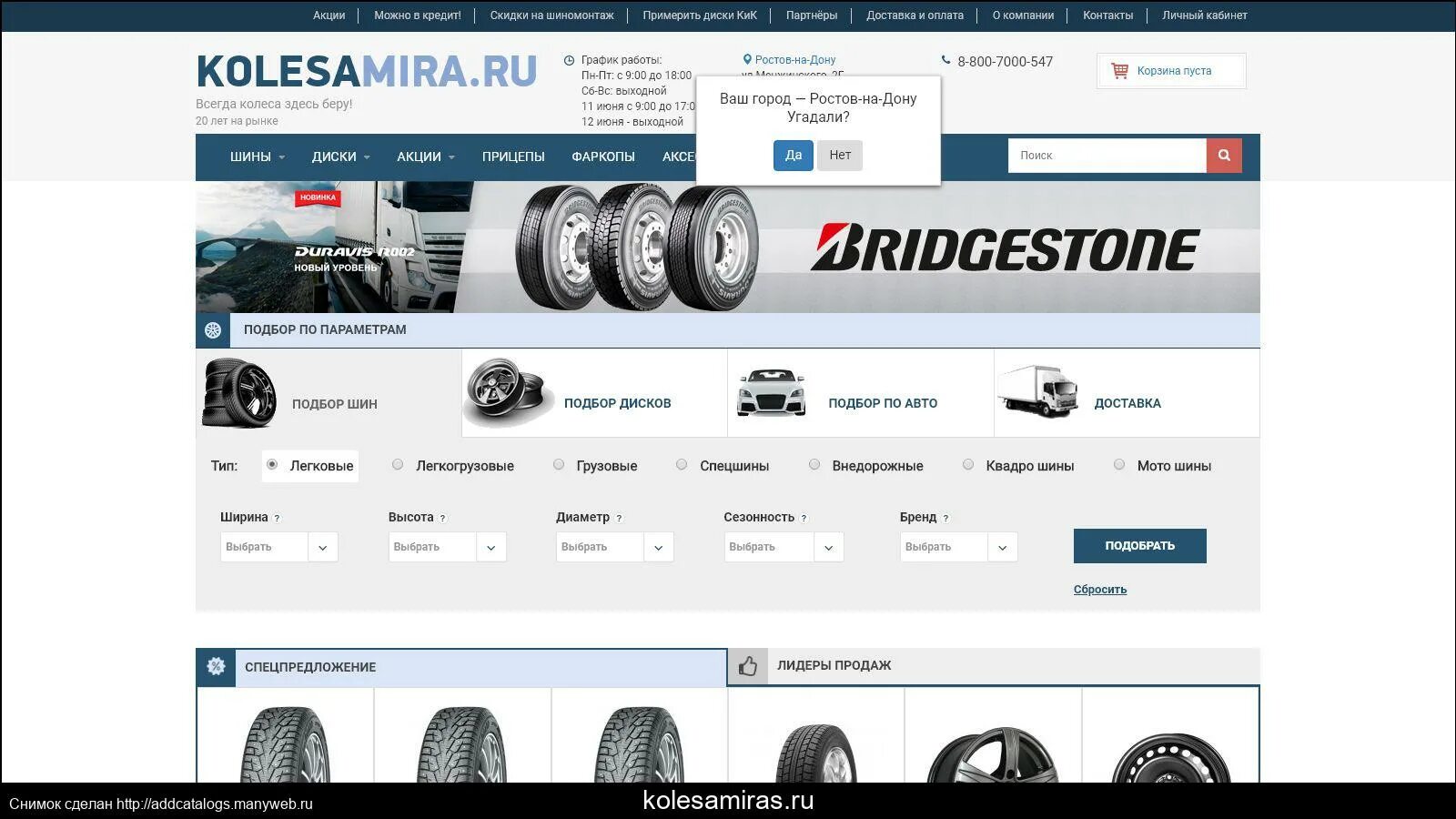Open Можно в кредит! top link

pyautogui.click(x=418, y=15)
